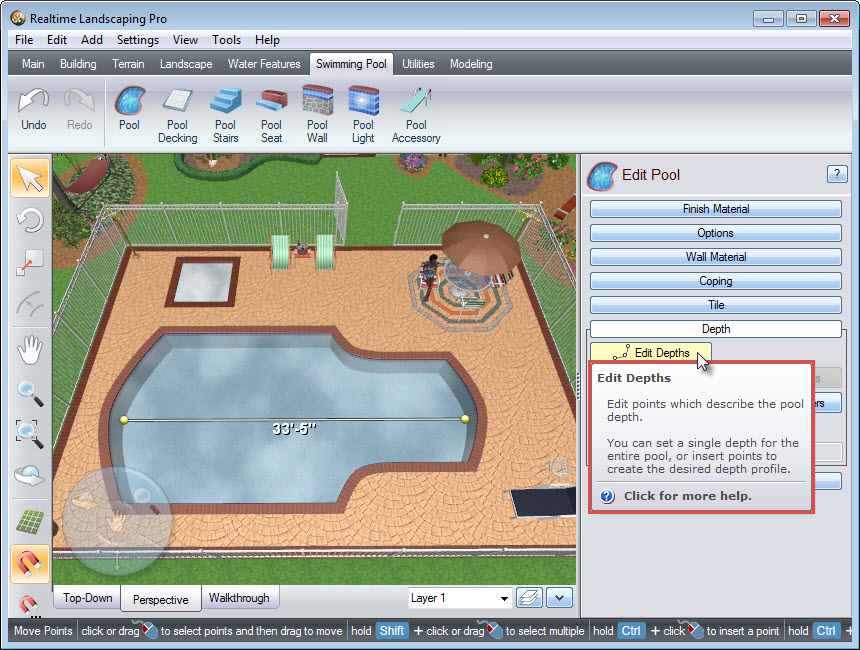The image size is (860, 650).
Task: Select the Pool Seat tool
Action: 271,115
